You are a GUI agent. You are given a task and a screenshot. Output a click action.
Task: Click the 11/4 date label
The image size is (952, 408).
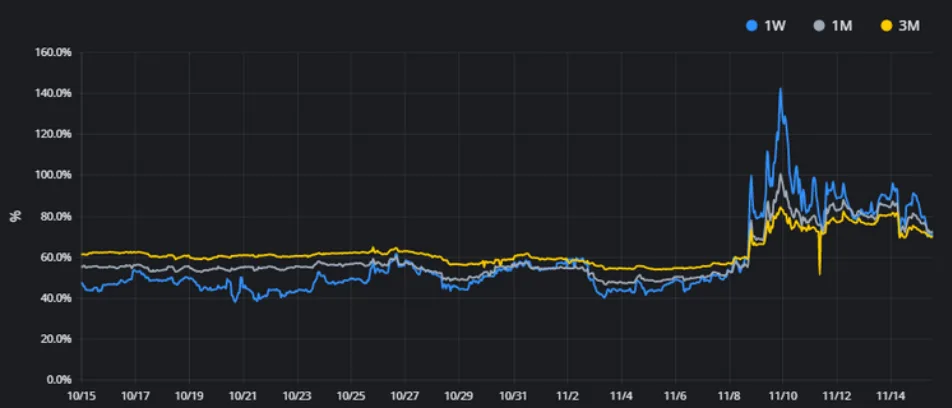point(621,395)
